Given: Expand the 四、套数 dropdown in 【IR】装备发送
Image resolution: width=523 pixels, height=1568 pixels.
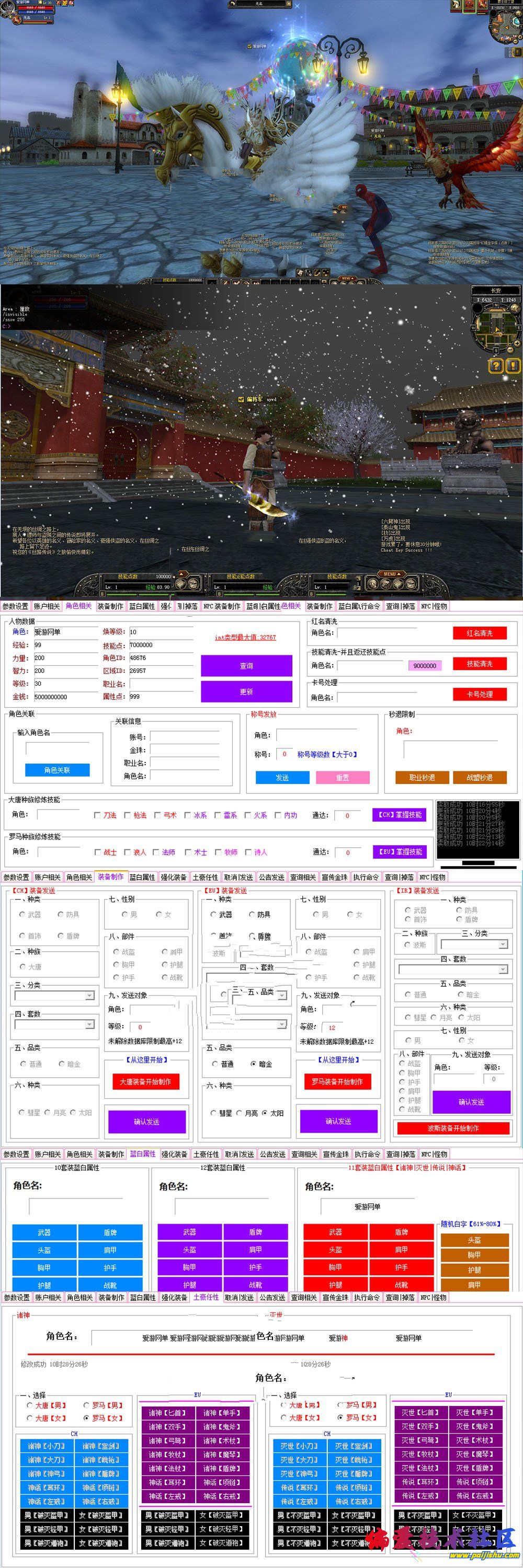Looking at the screenshot, I should (x=453, y=969).
